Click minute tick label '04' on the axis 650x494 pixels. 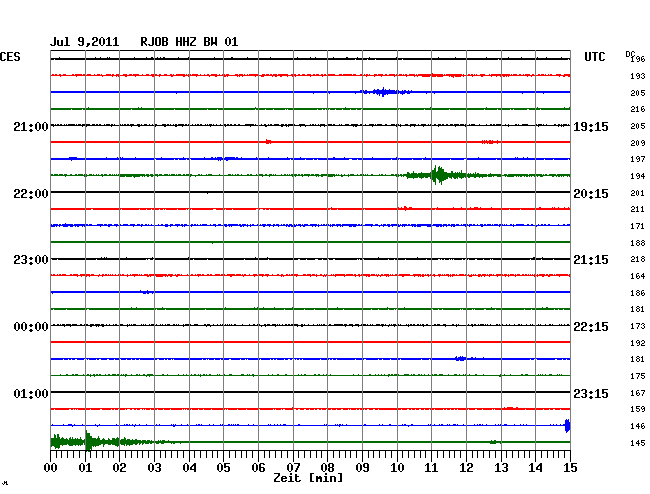click(x=189, y=467)
